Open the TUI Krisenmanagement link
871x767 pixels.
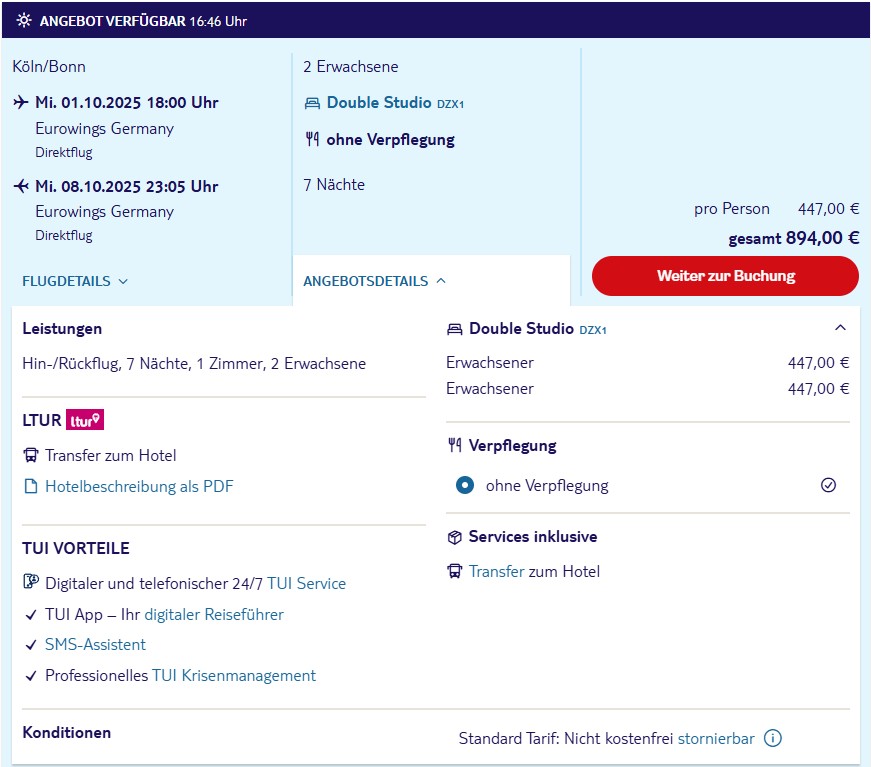pos(234,675)
